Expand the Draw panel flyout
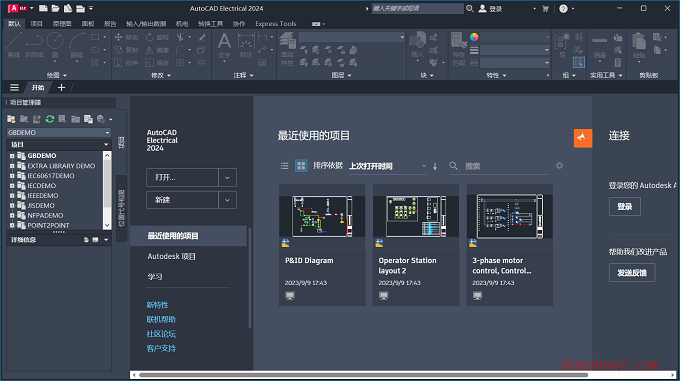The height and width of the screenshot is (381, 680). click(57, 75)
